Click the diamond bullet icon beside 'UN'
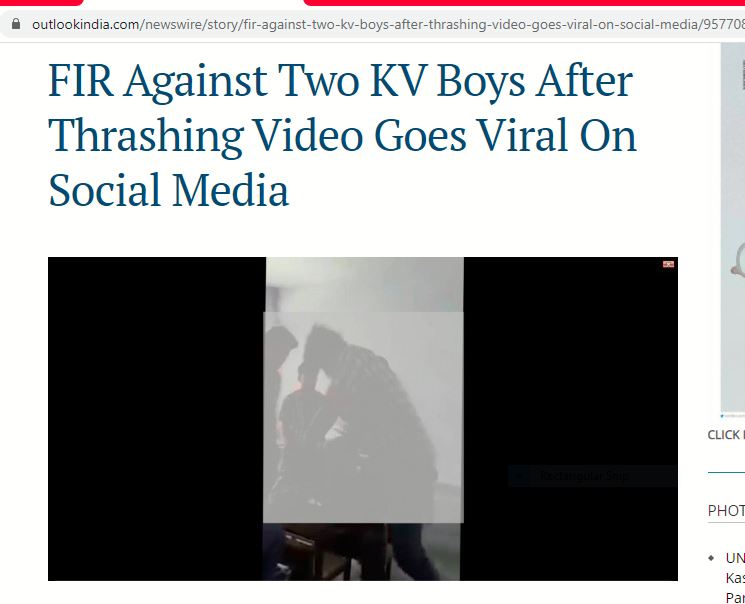The image size is (745, 604). (x=711, y=558)
